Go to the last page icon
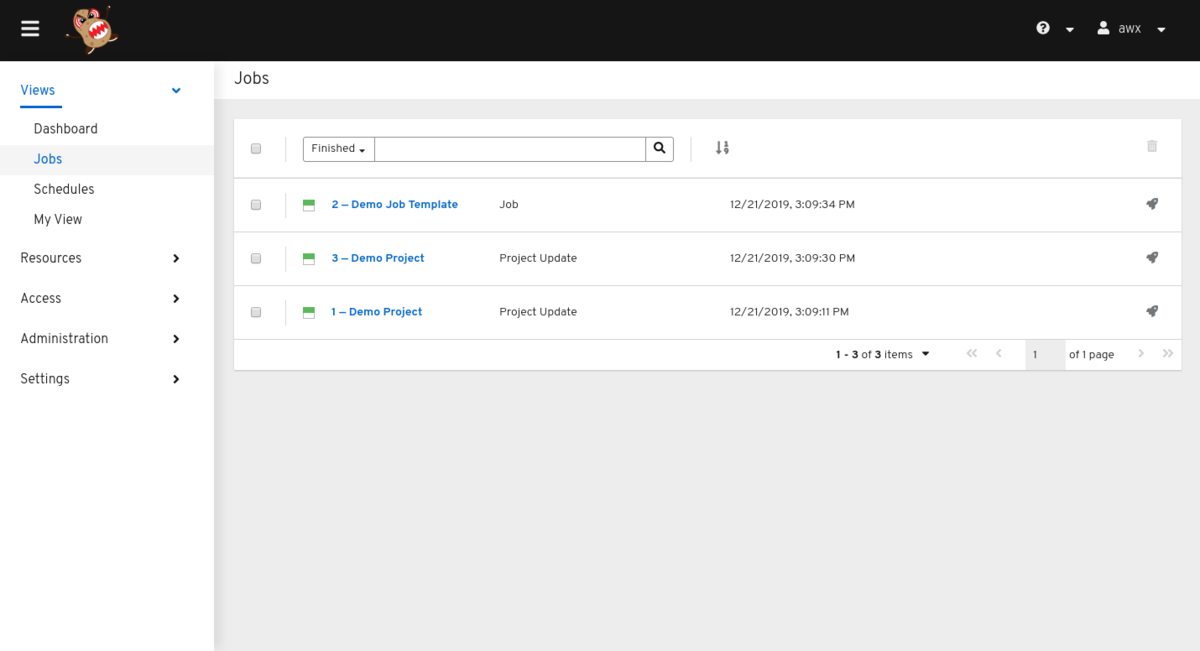The image size is (1200, 651). (1168, 354)
